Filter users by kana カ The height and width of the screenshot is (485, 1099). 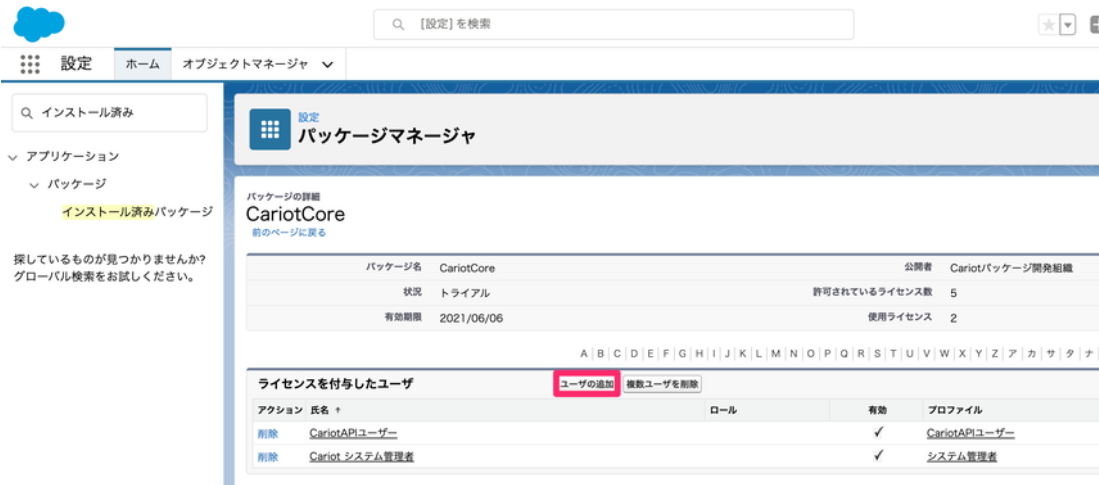[x=1032, y=353]
